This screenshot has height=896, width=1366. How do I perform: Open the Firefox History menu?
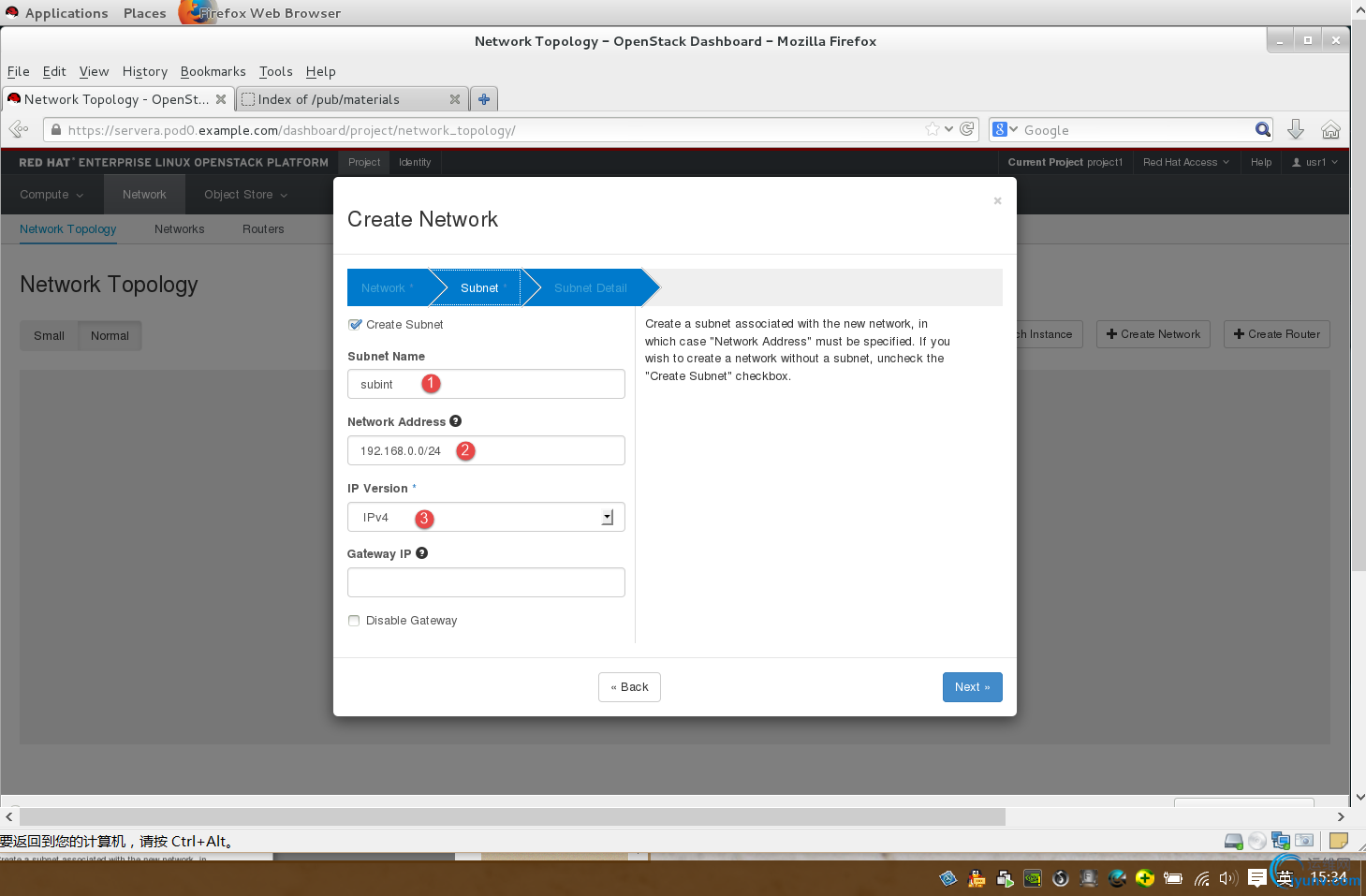point(145,71)
